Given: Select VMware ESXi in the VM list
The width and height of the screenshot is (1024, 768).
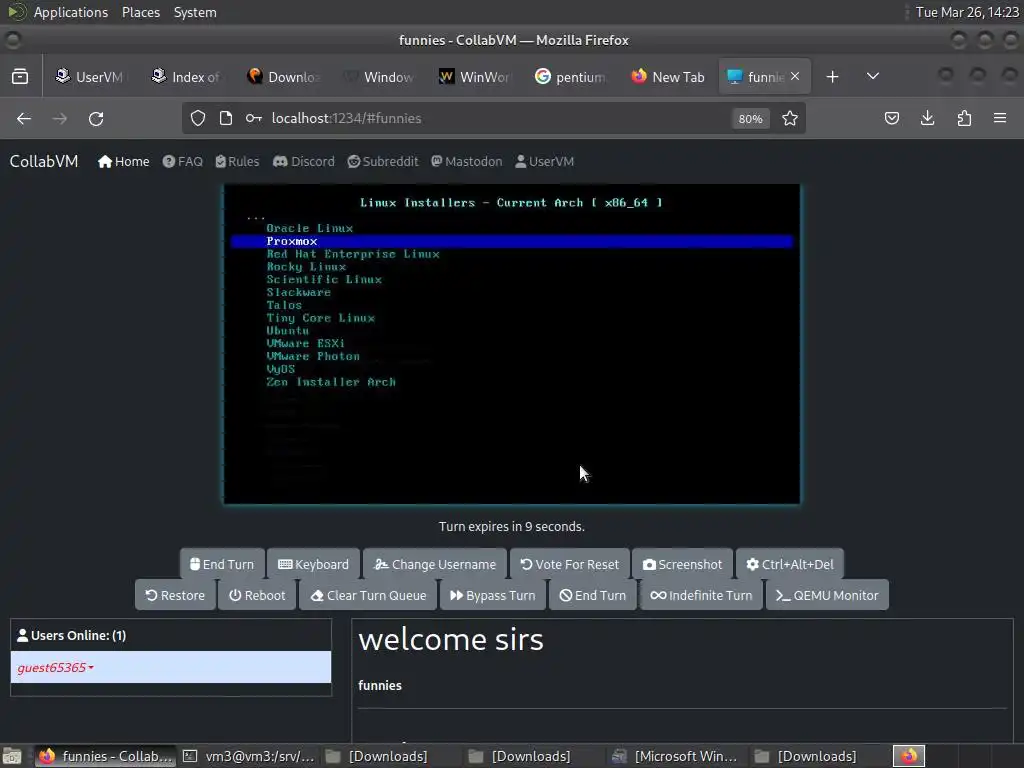Looking at the screenshot, I should coord(306,344).
